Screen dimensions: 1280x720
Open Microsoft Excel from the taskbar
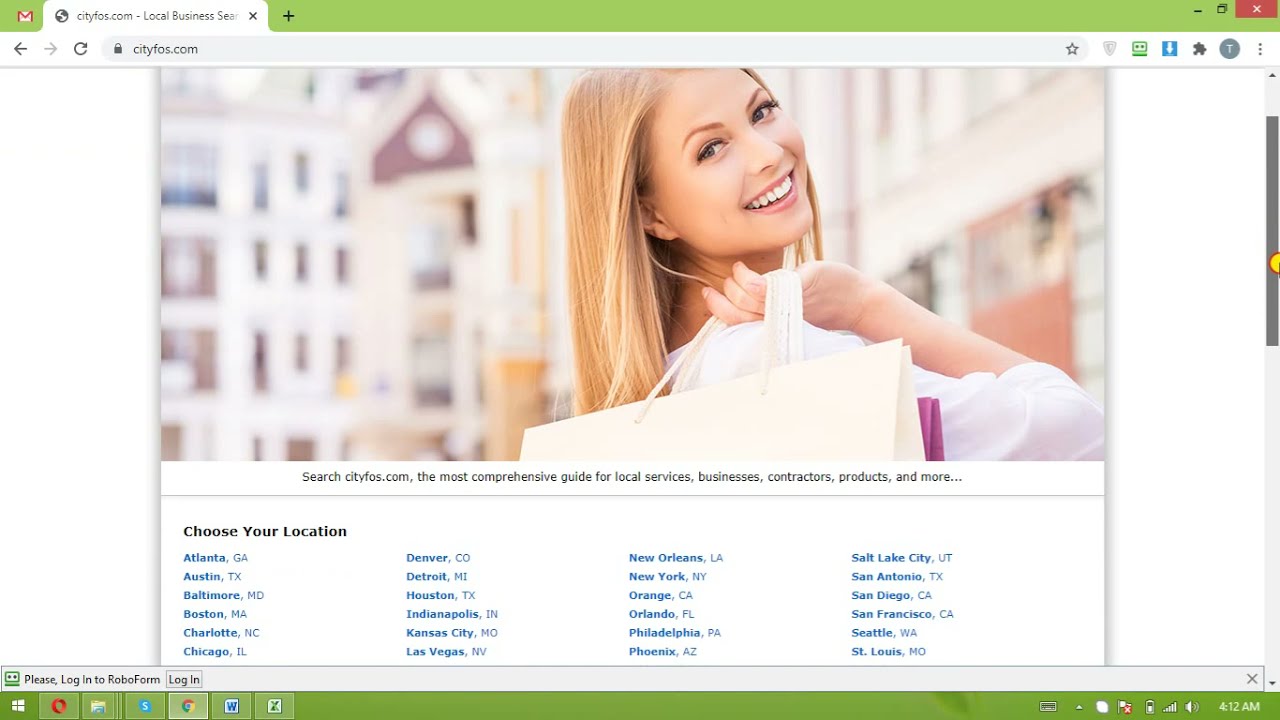coord(274,706)
